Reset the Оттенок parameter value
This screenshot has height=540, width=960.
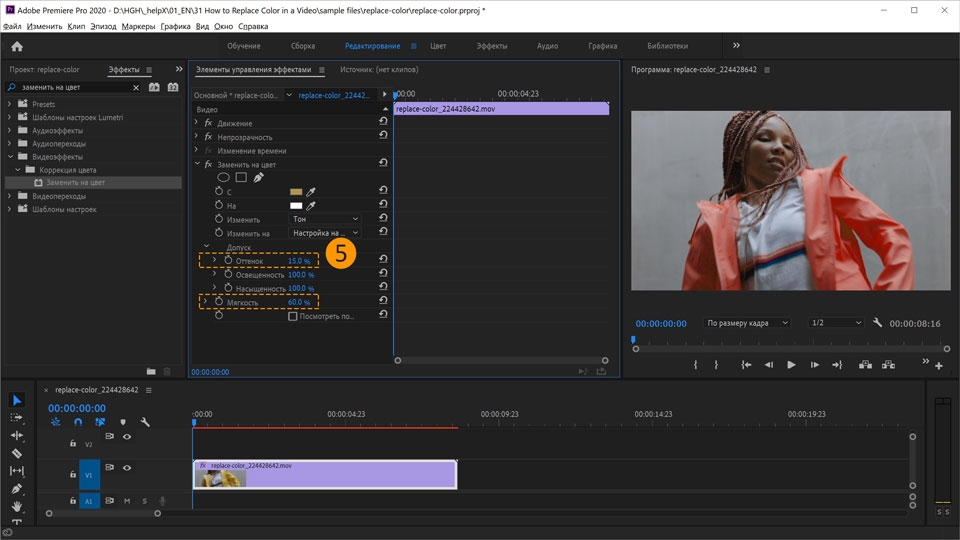383,260
